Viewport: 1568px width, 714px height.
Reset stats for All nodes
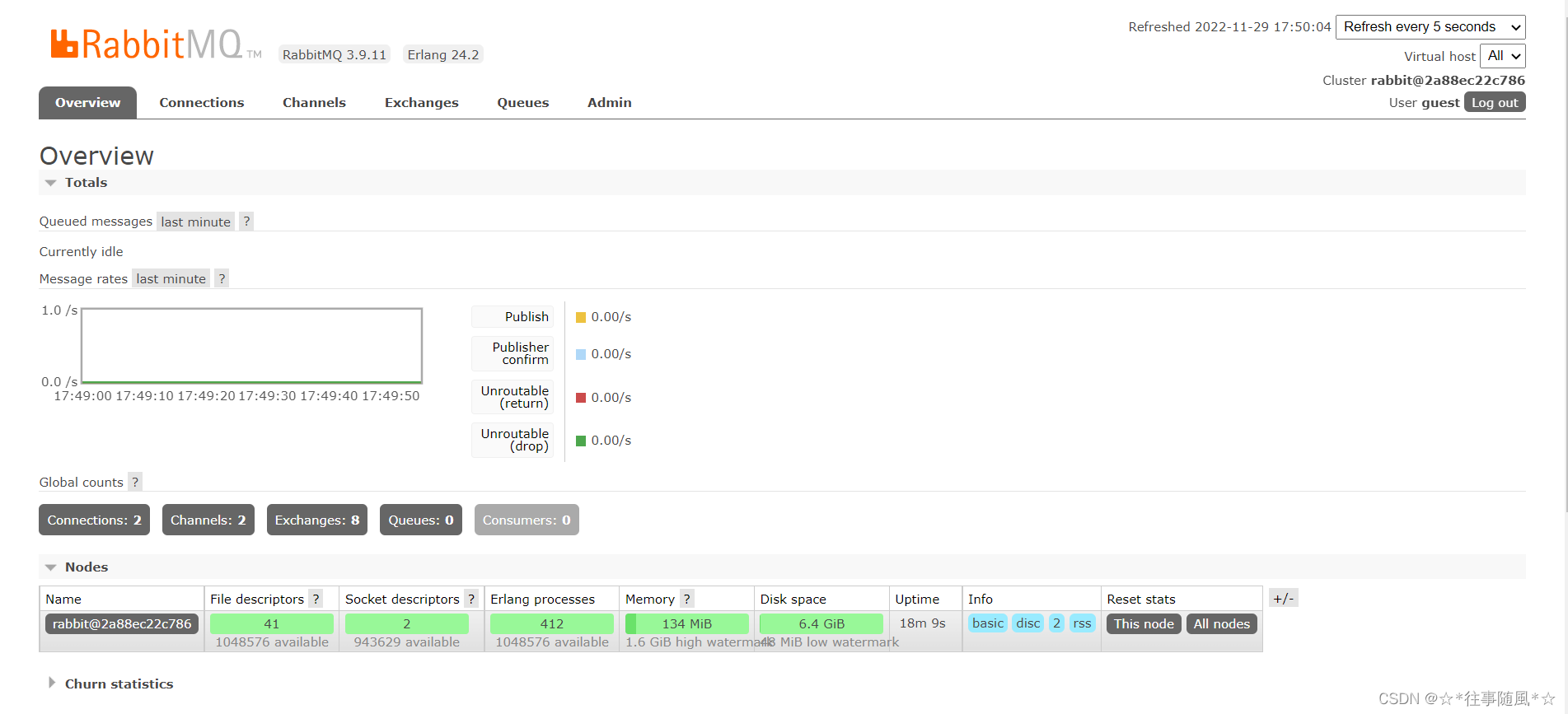[x=1222, y=624]
